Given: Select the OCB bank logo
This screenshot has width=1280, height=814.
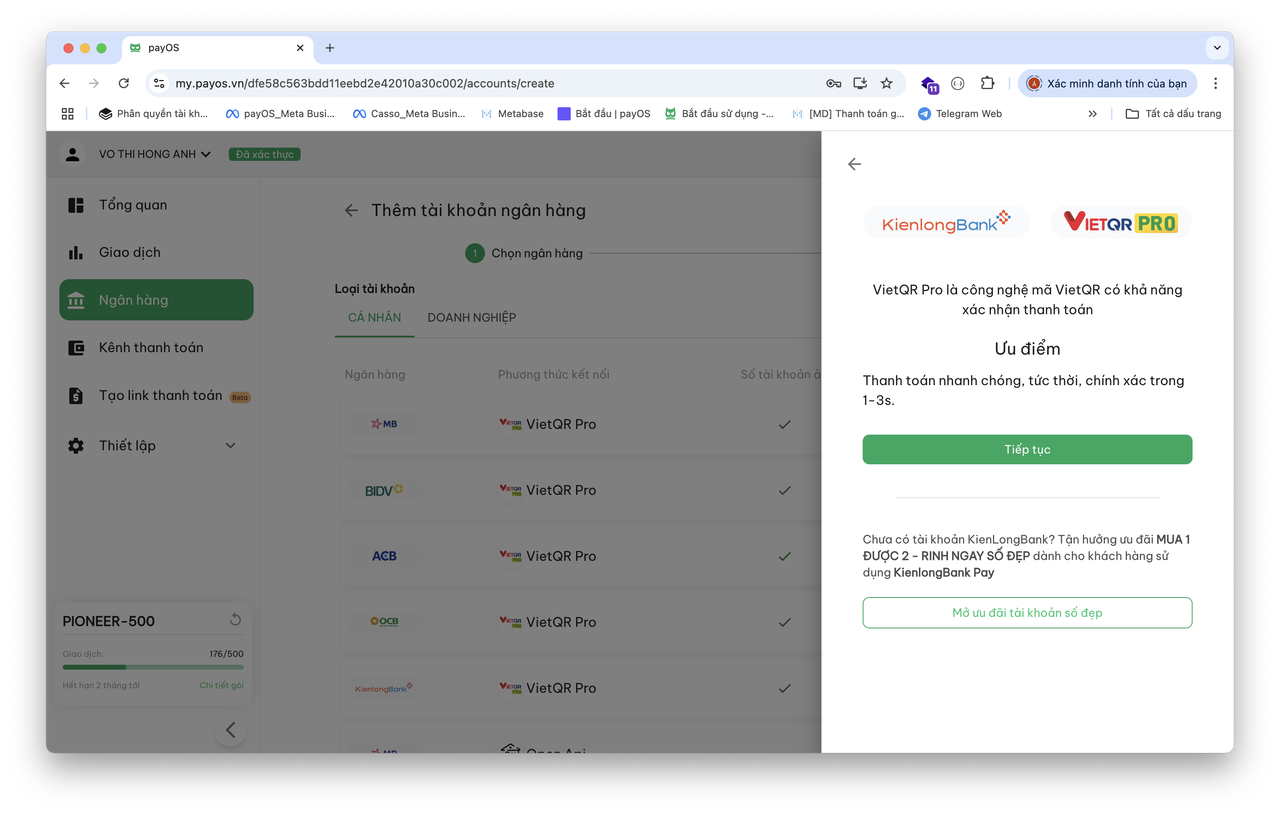Looking at the screenshot, I should pyautogui.click(x=384, y=621).
